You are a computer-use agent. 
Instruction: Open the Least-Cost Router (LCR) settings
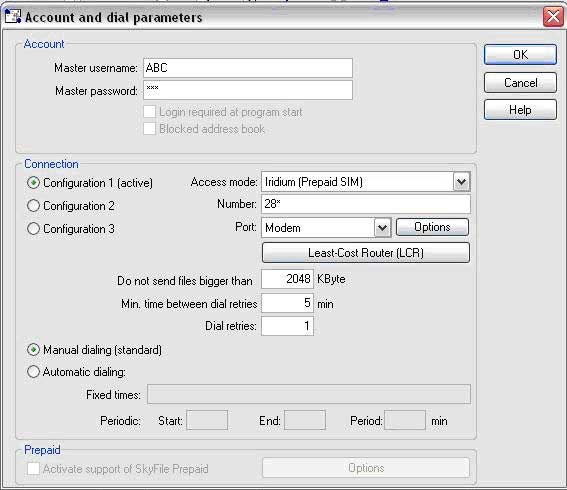(x=366, y=252)
